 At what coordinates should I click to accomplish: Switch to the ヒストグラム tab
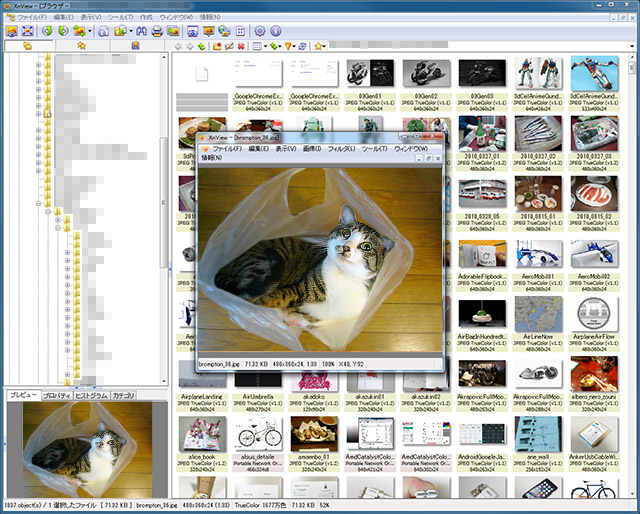pos(91,396)
